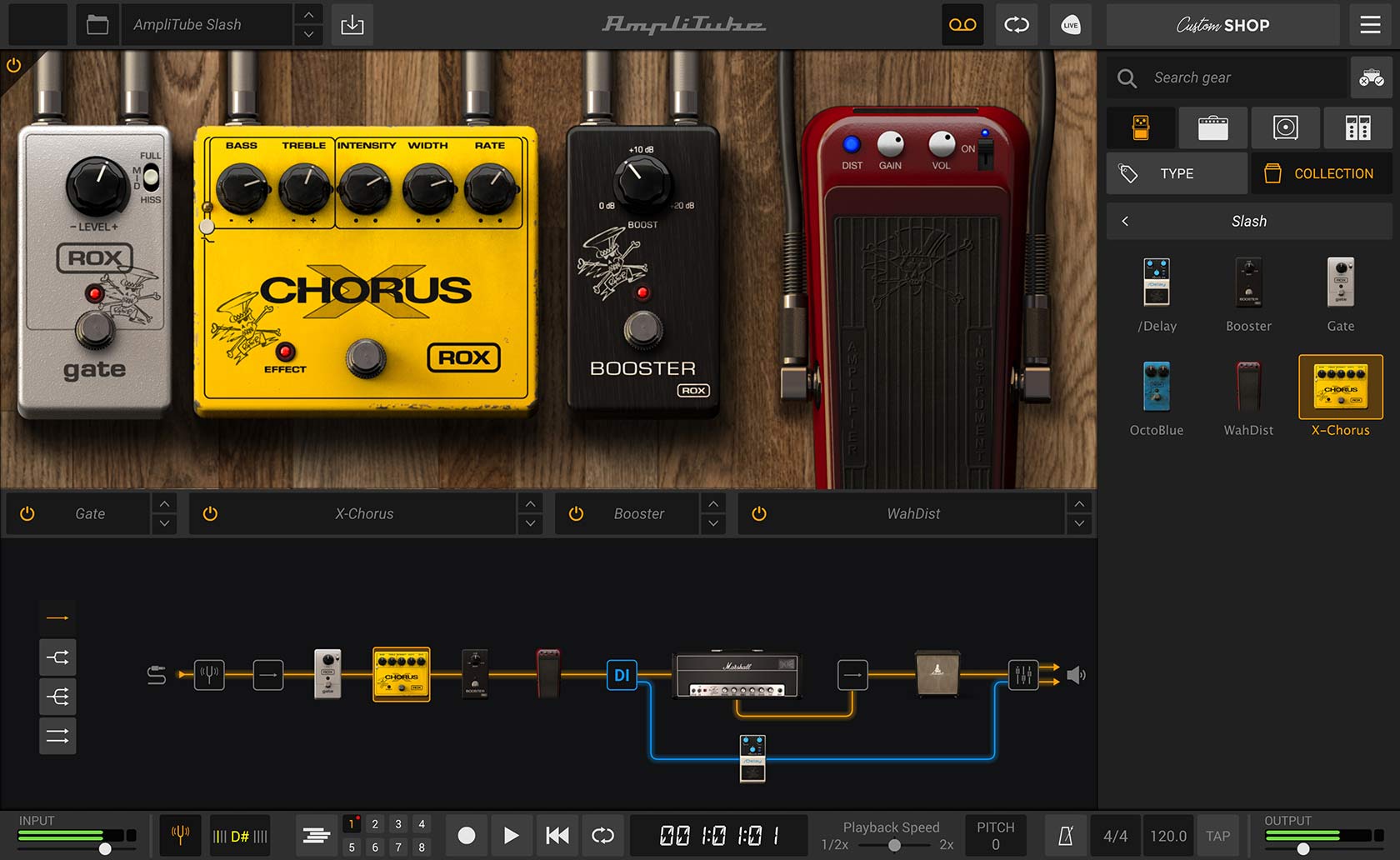Start playback with Play button
Viewport: 1400px width, 860px height.
pos(511,835)
